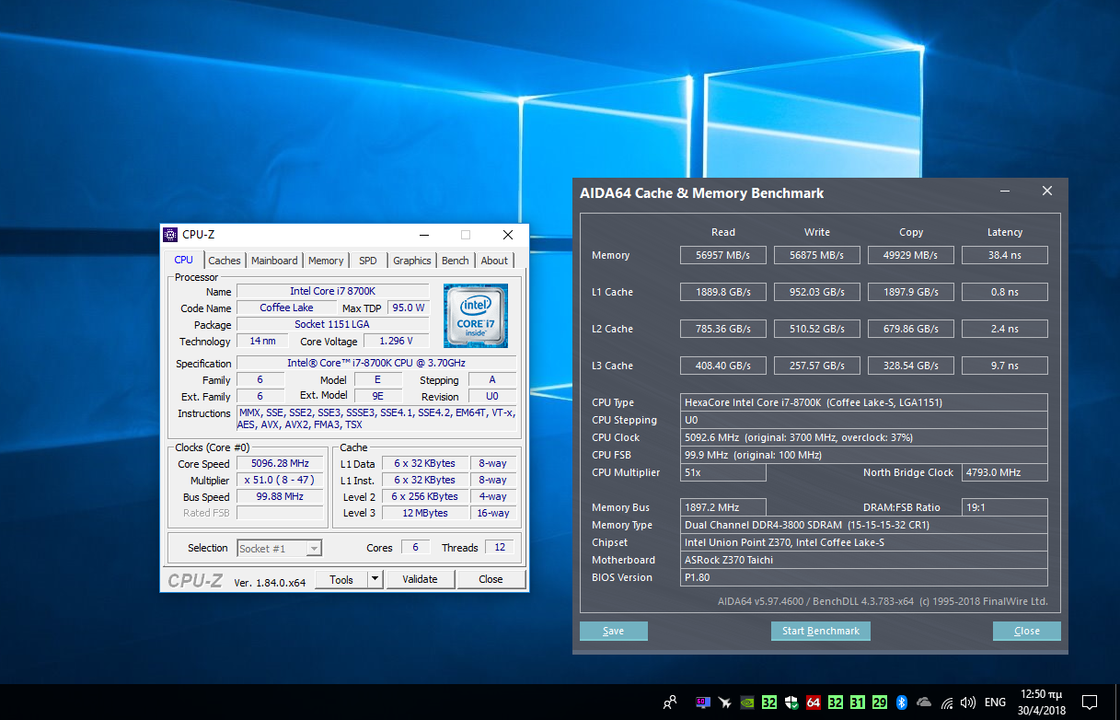Open the Bluetooth tray icon
The height and width of the screenshot is (720, 1120).
coord(901,702)
